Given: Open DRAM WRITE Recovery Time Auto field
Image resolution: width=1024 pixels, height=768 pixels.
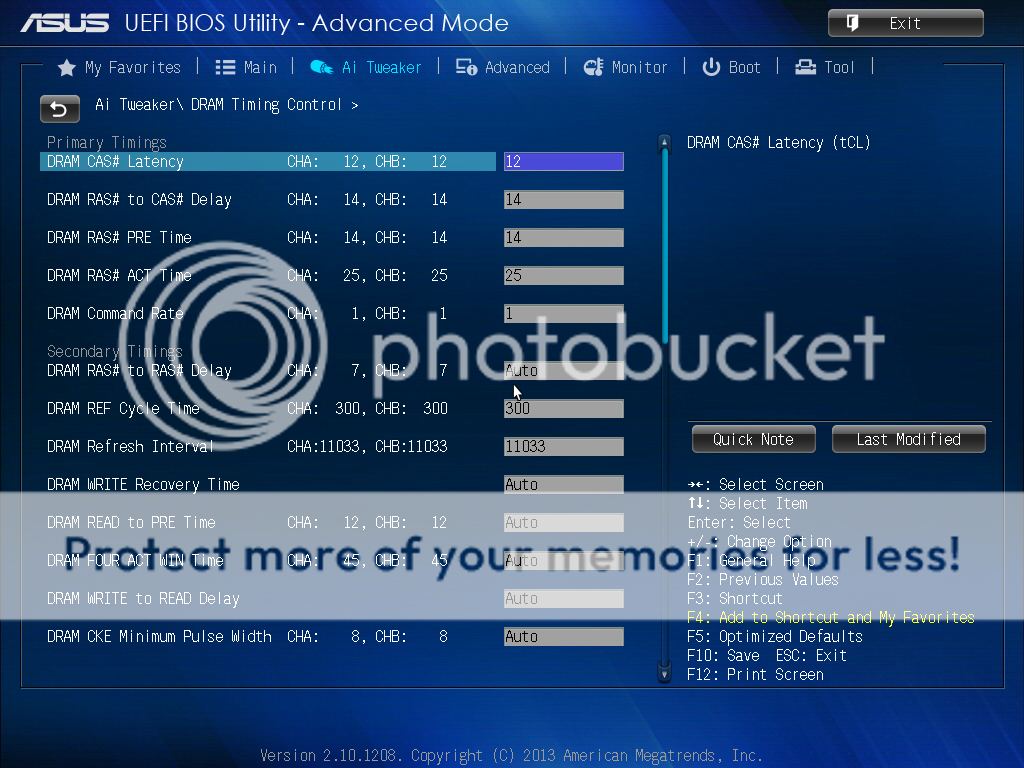Looking at the screenshot, I should point(563,485).
